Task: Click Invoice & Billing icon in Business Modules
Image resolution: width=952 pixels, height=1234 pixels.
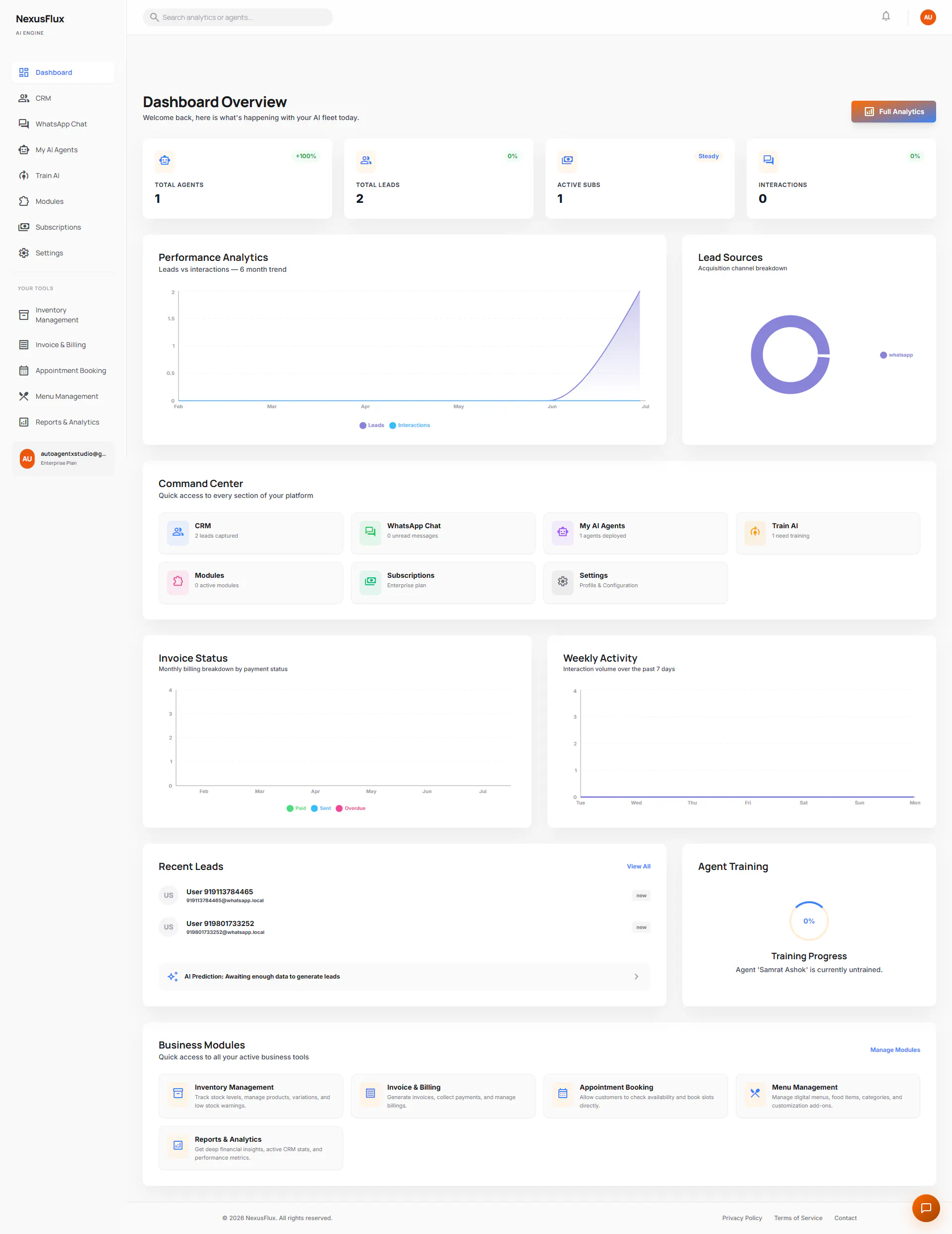Action: point(370,1093)
